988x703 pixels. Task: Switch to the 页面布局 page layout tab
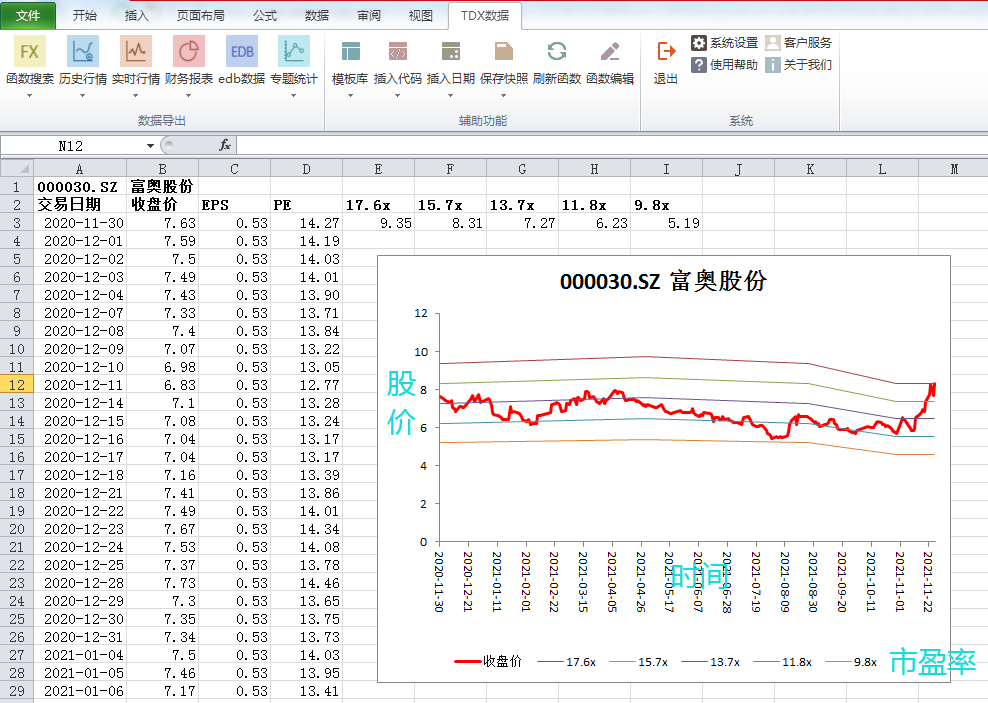200,16
